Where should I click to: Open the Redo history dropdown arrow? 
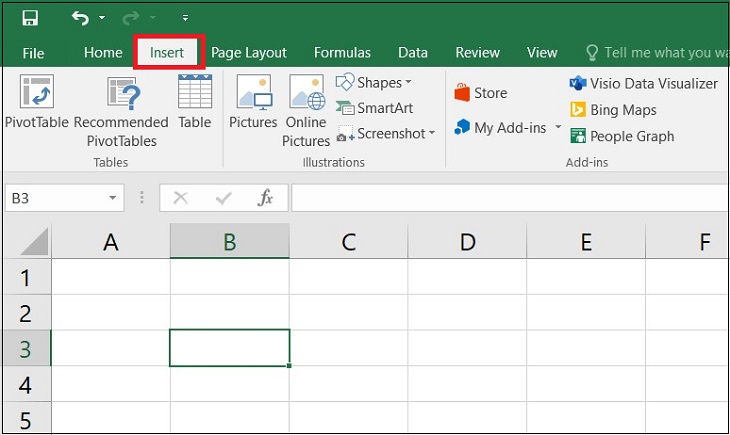point(153,18)
